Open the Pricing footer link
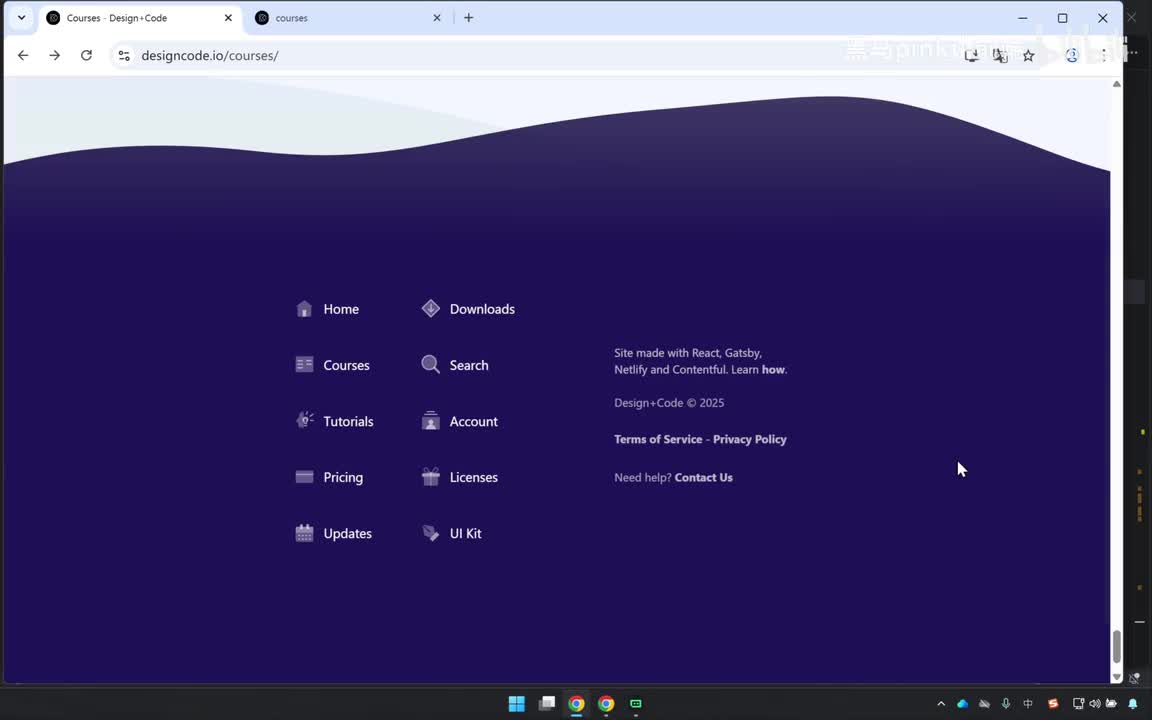Viewport: 1152px width, 720px height. point(343,478)
